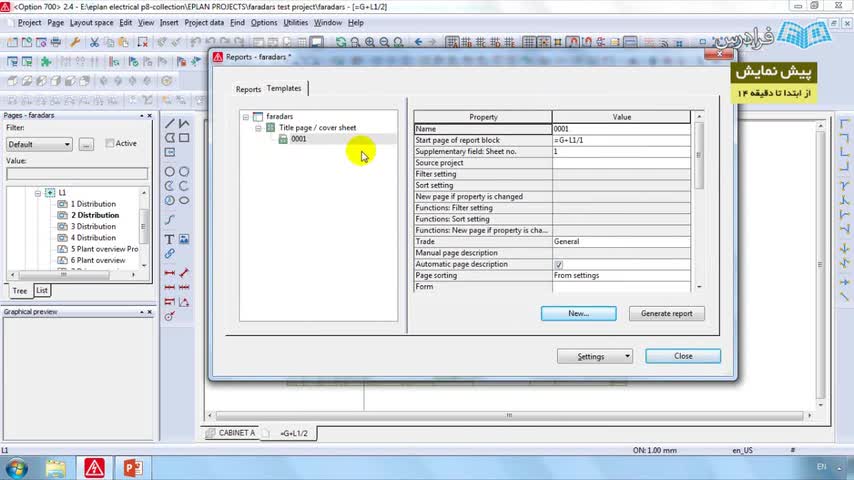Open Windows Explorer folder in taskbar
Image resolution: width=854 pixels, height=480 pixels.
pyautogui.click(x=56, y=467)
